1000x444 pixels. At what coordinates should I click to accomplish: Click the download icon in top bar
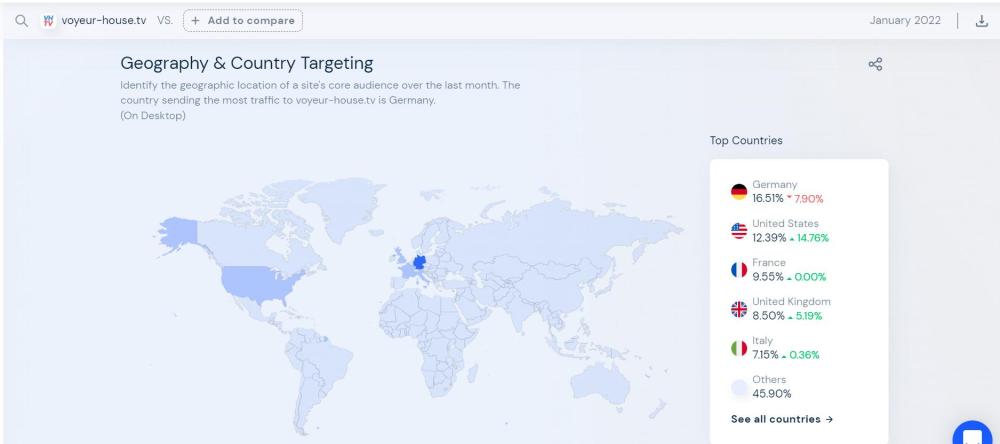pos(979,21)
